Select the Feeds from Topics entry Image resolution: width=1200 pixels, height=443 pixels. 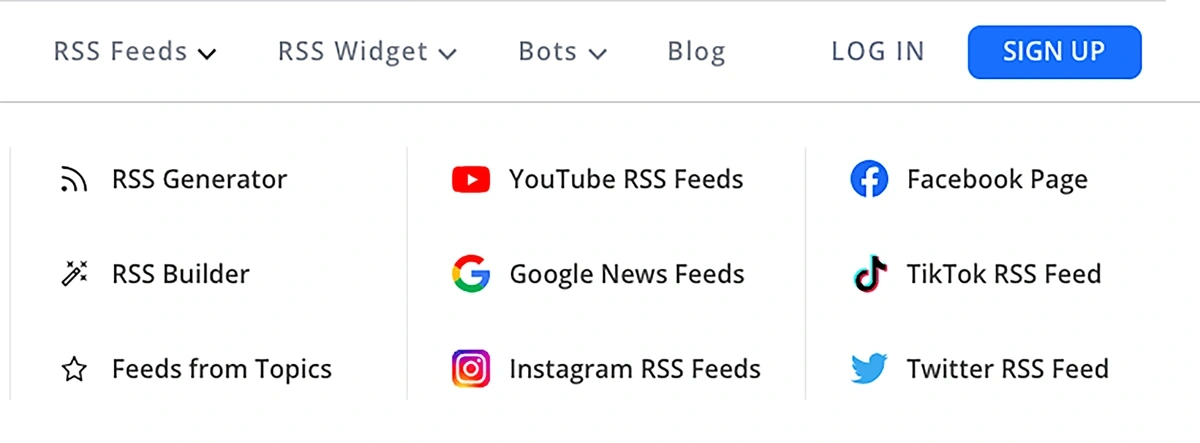pyautogui.click(x=222, y=369)
